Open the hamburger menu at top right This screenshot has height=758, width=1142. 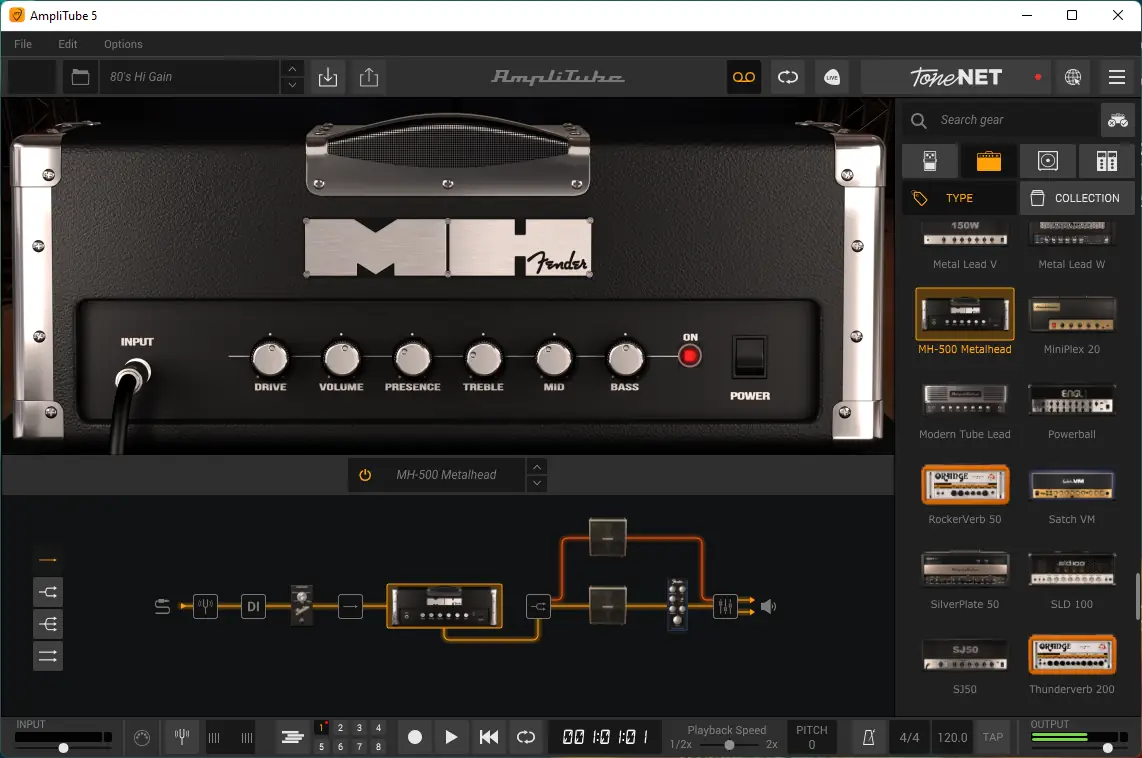pos(1117,76)
